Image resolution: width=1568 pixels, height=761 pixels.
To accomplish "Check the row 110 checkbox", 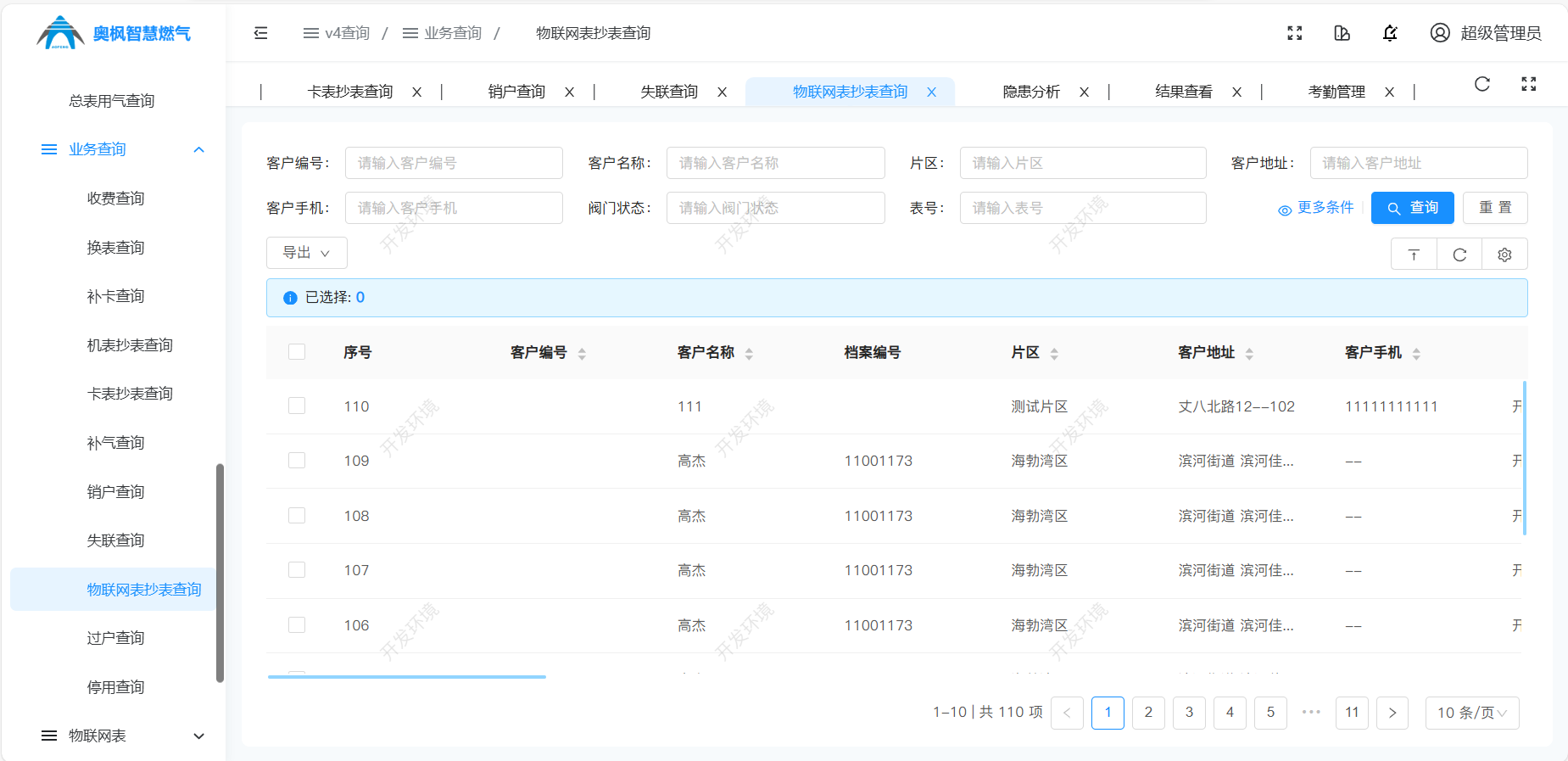I will tap(297, 406).
